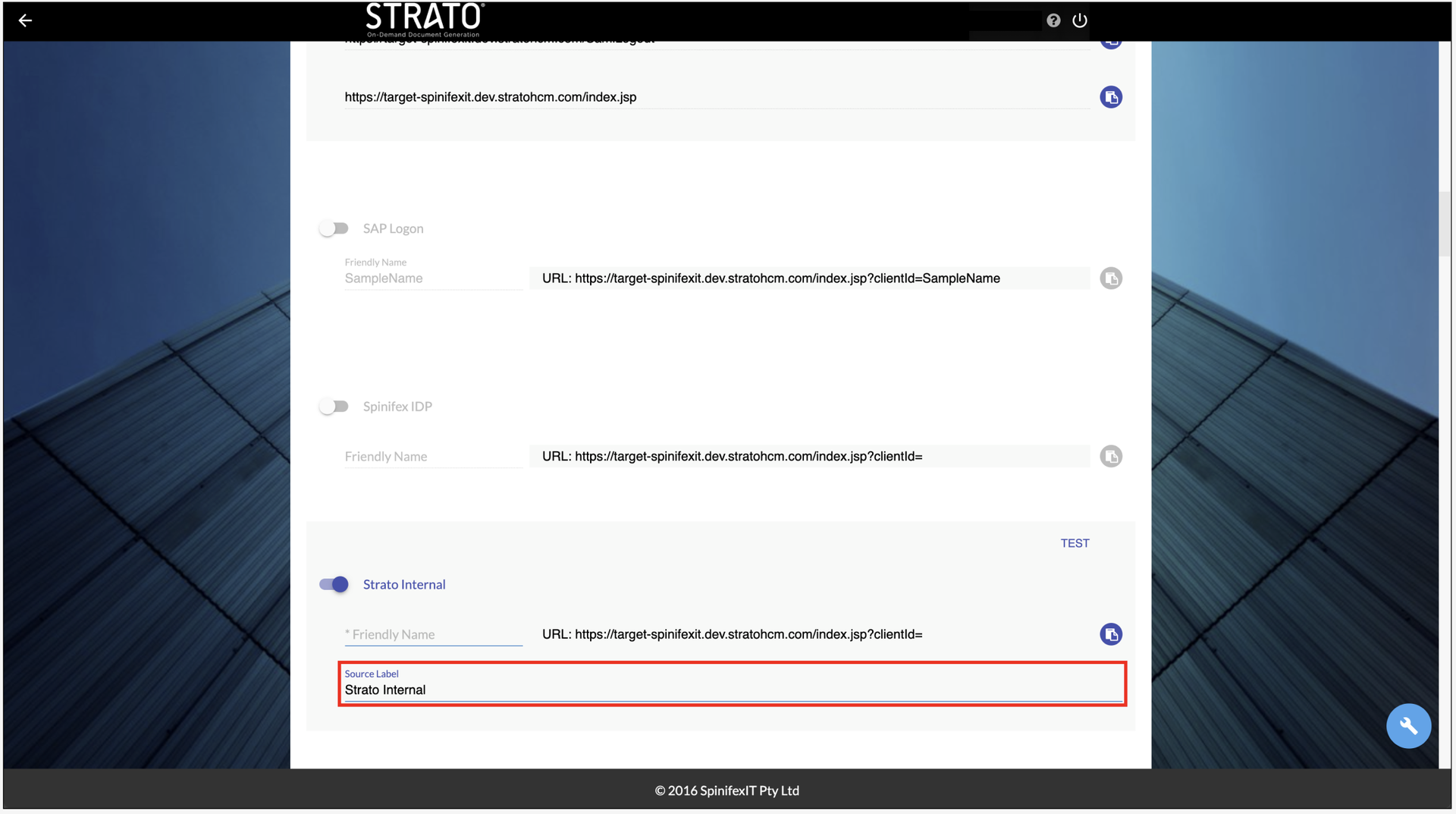Copy the SAP Logon SampleName URL
Screen dimensions: 1456x814
tap(1111, 278)
